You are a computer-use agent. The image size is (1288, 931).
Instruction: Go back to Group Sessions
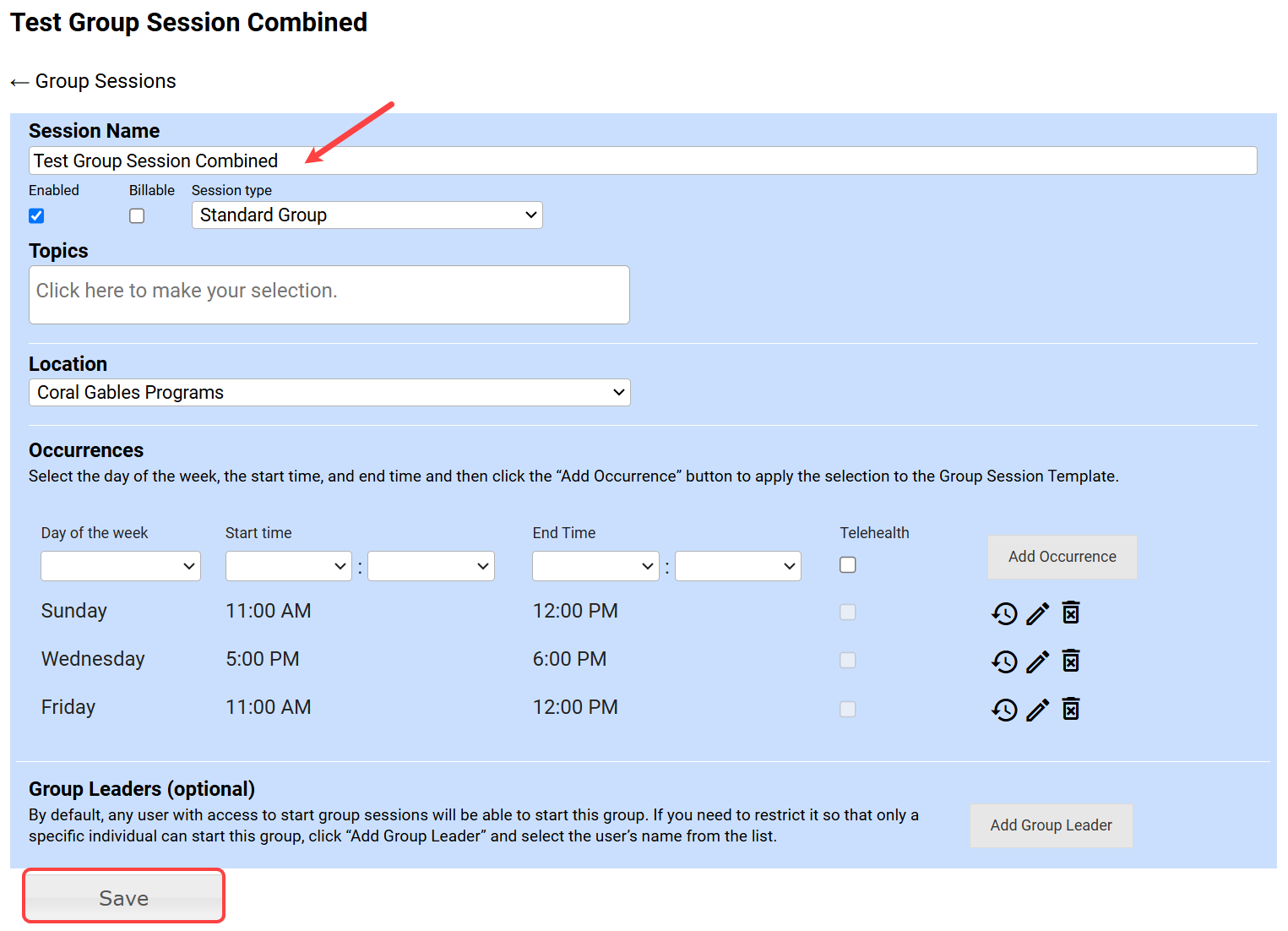pyautogui.click(x=94, y=81)
